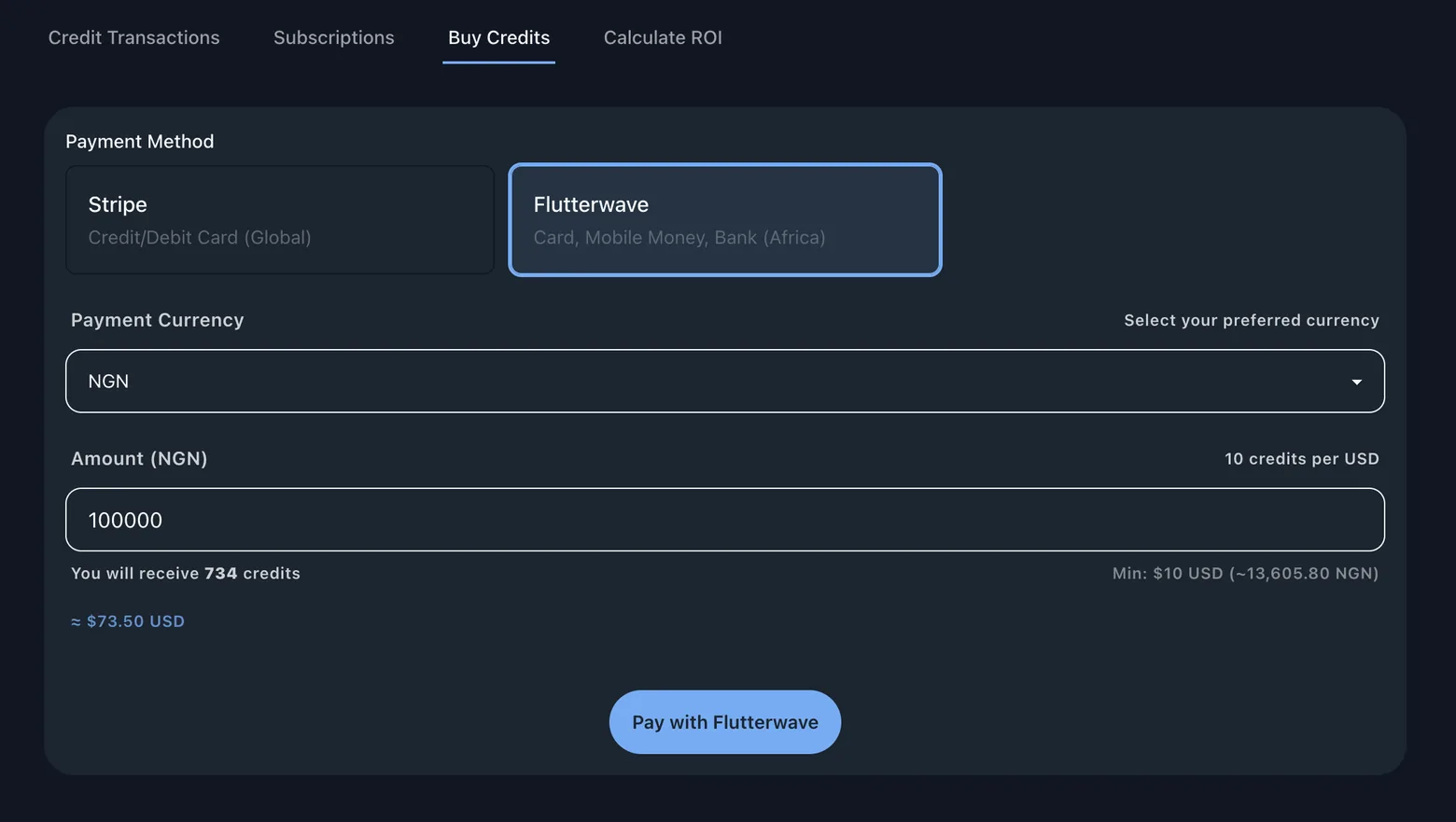
Task: Click the dropdown arrow in currency selector
Action: coord(1356,382)
